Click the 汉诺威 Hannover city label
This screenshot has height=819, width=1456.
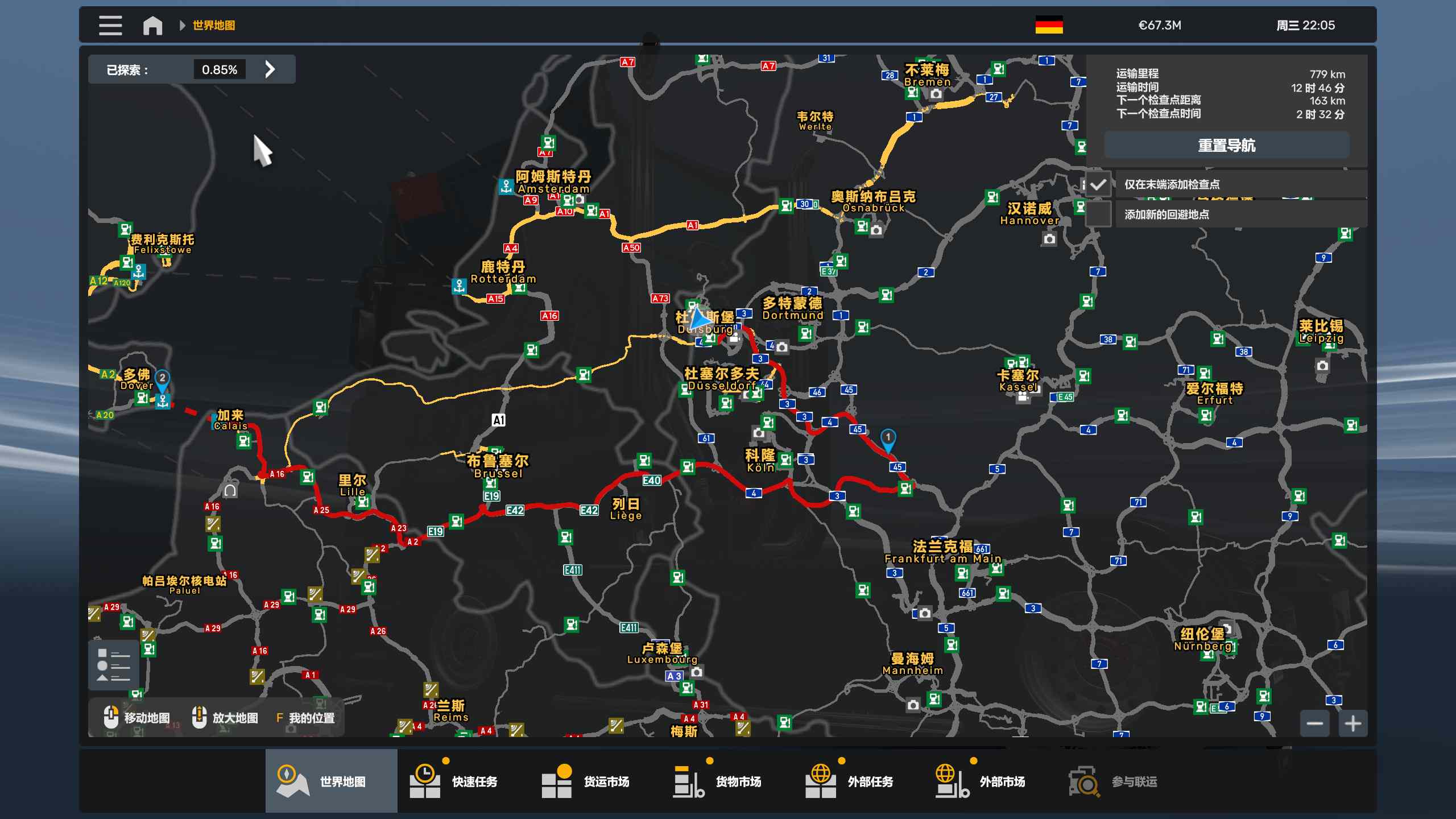[x=1030, y=214]
